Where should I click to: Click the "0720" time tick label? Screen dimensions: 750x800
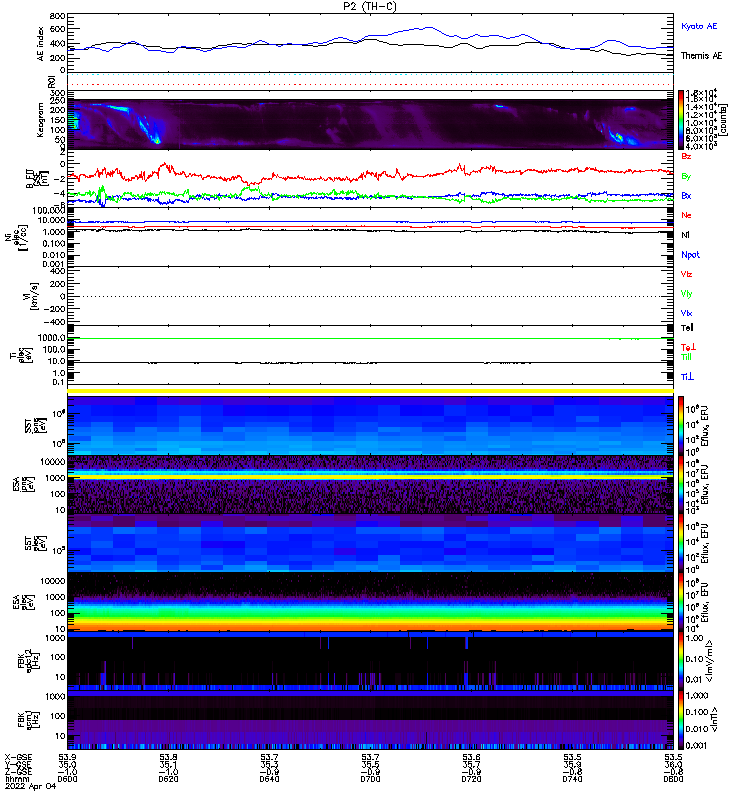coord(471,779)
